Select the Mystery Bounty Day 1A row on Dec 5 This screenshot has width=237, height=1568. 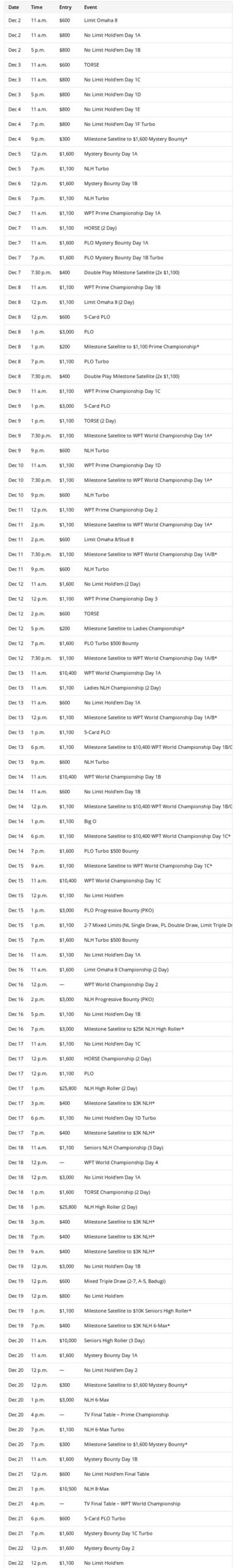coord(118,154)
